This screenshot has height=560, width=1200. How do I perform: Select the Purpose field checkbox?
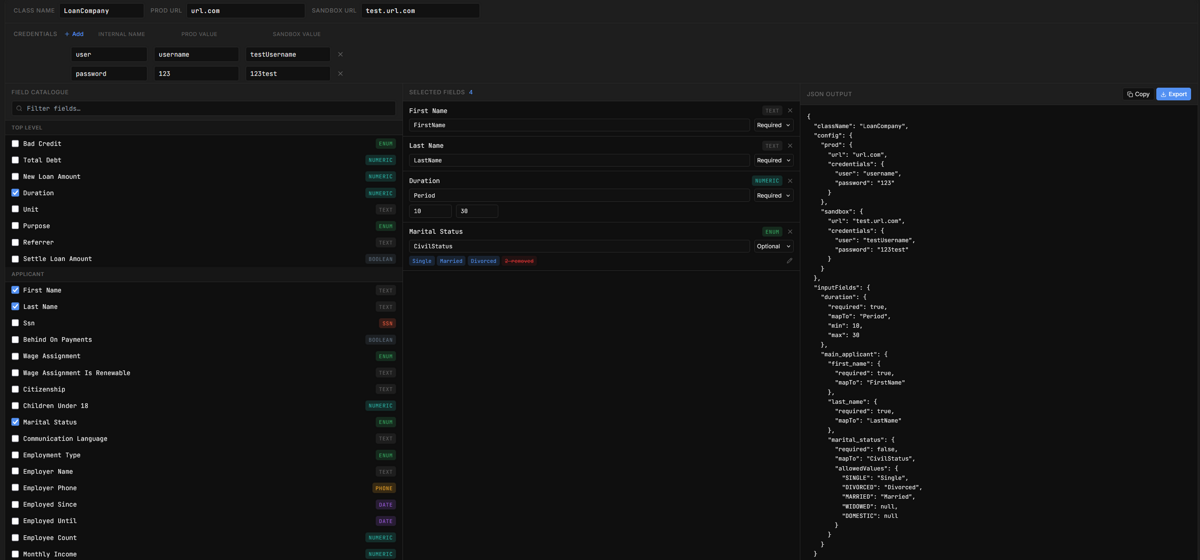click(x=15, y=226)
